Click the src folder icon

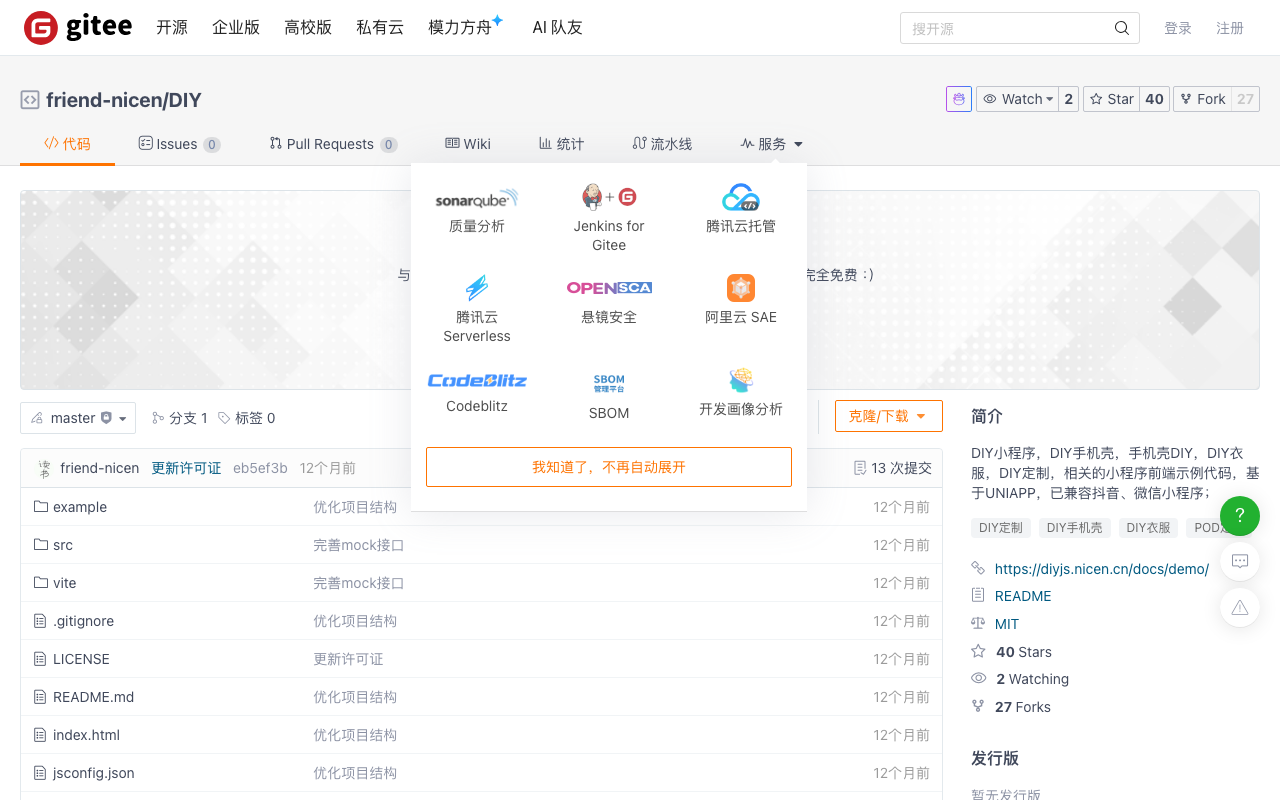click(41, 545)
